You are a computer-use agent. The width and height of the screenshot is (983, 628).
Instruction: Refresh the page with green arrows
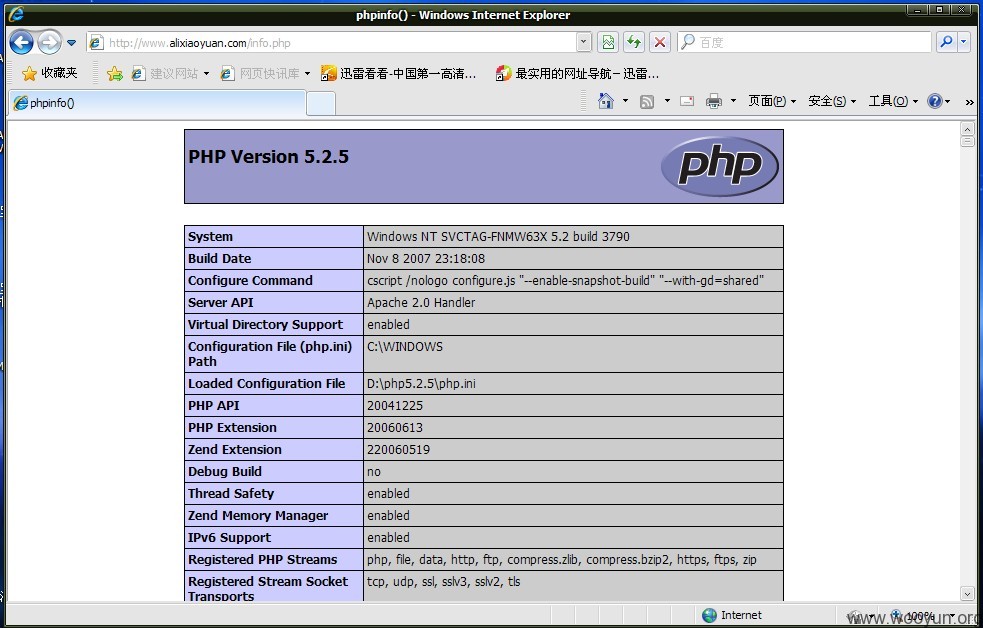(x=634, y=43)
